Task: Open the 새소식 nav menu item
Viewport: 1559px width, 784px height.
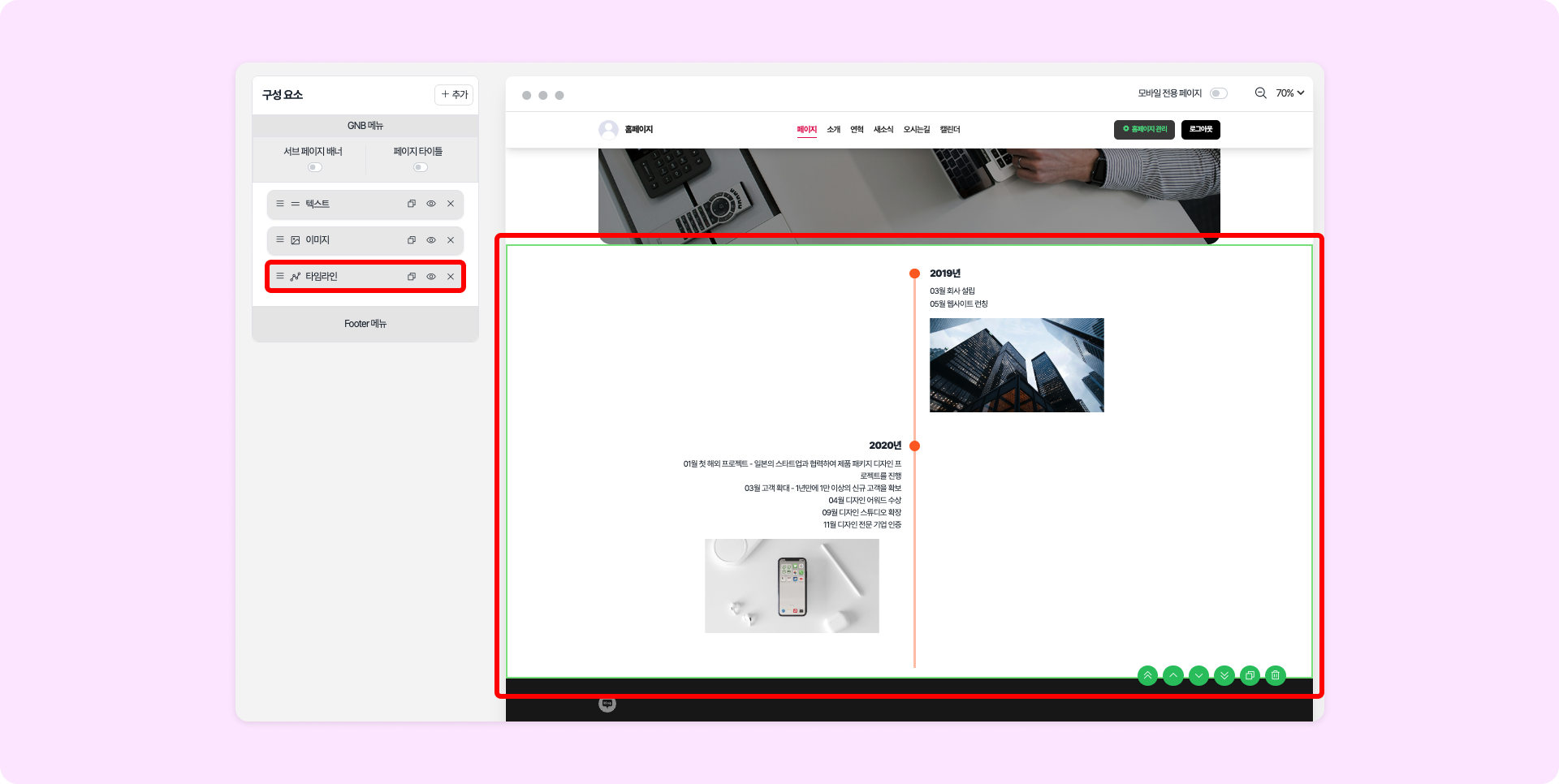Action: [883, 130]
